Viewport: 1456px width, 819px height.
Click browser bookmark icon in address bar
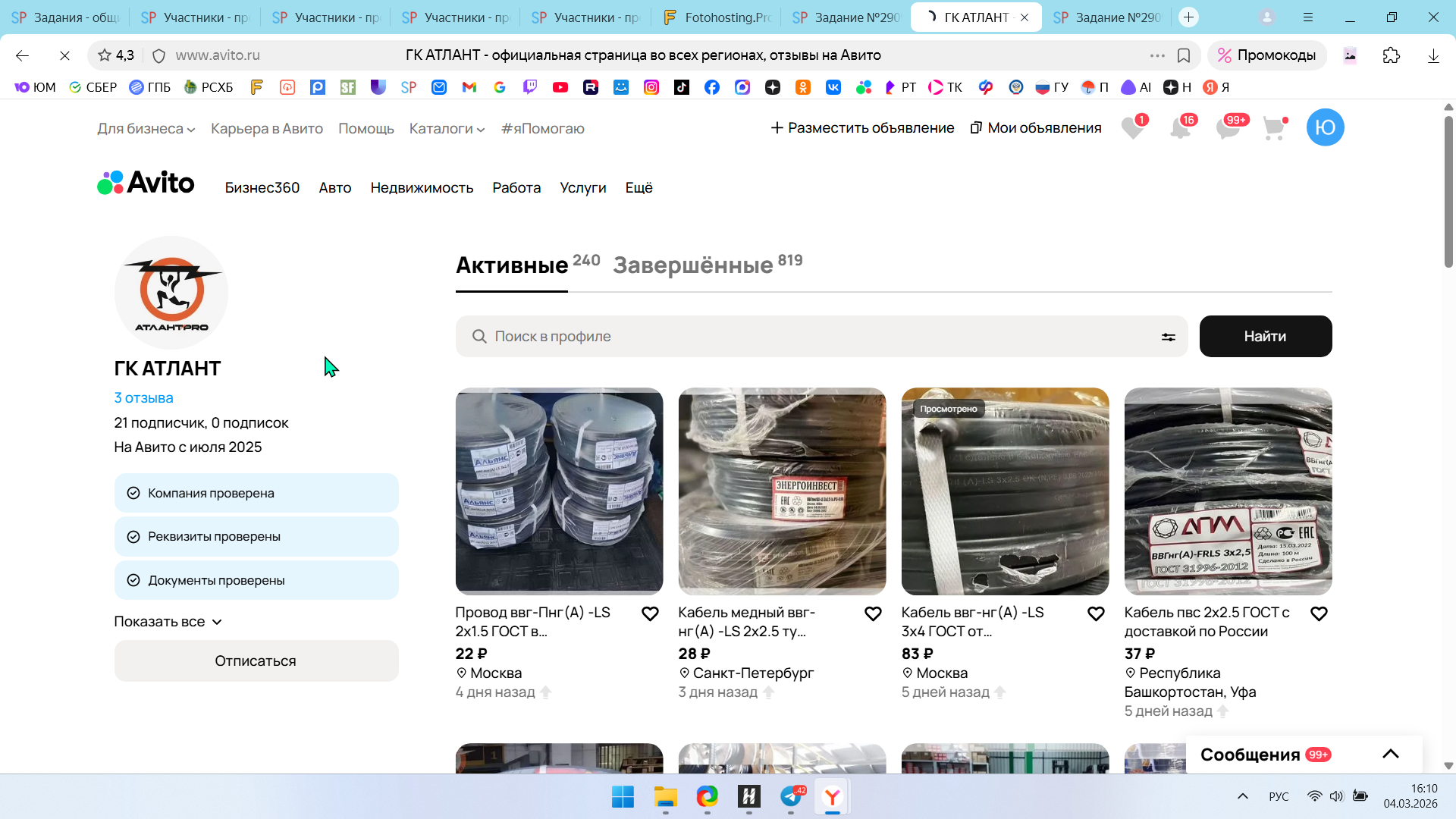click(1184, 55)
